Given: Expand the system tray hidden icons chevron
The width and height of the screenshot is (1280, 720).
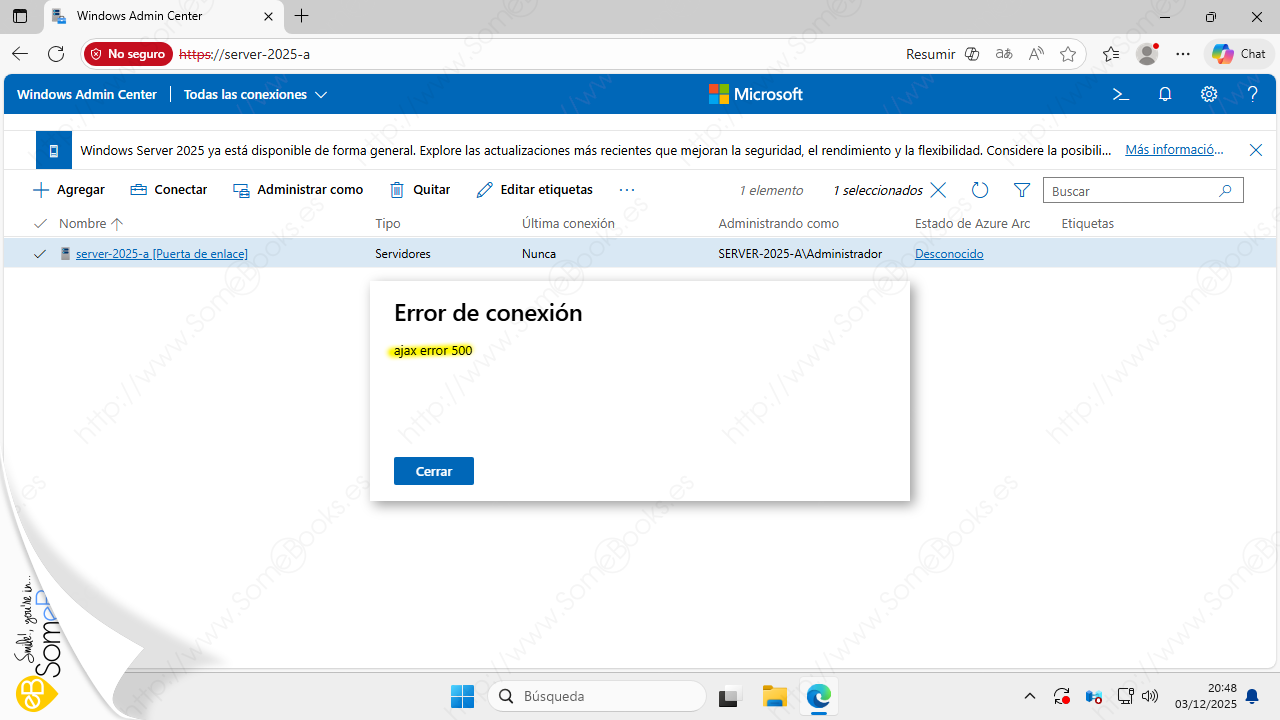Looking at the screenshot, I should coord(1030,696).
